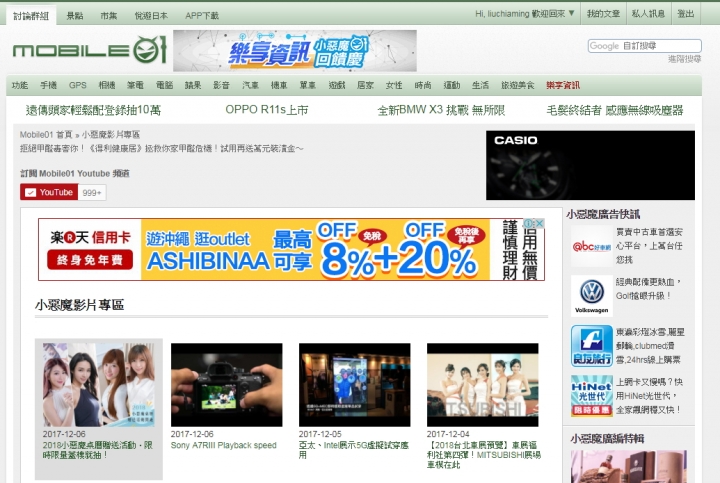Open the 市集 tab
The image size is (720, 483).
pyautogui.click(x=109, y=16)
